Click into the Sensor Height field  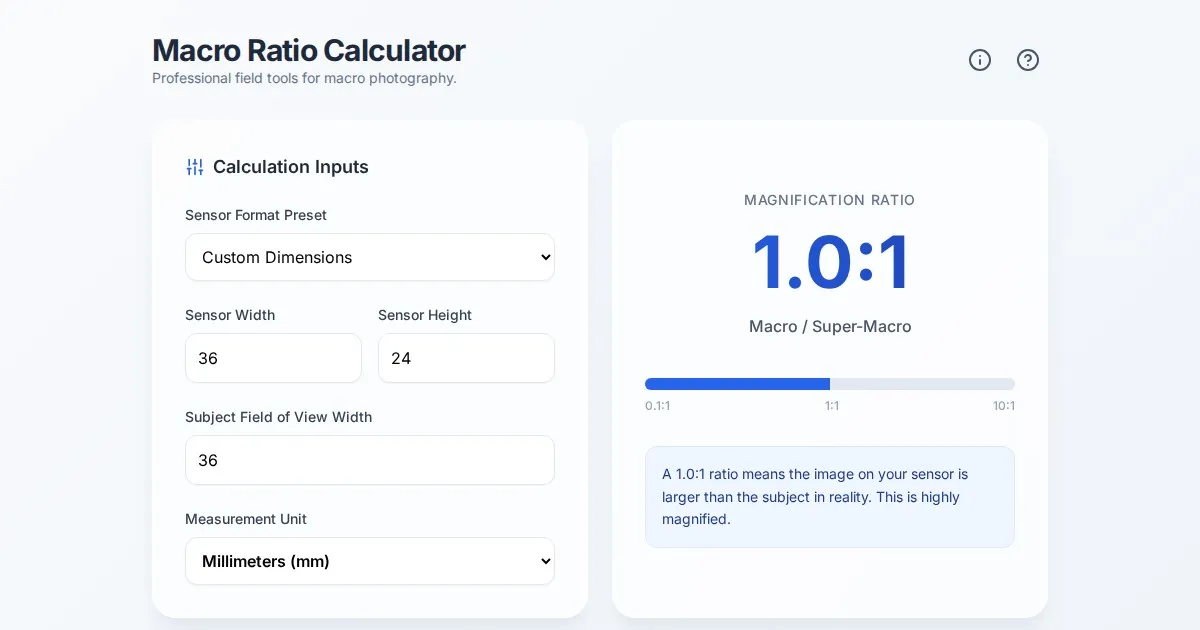point(466,358)
